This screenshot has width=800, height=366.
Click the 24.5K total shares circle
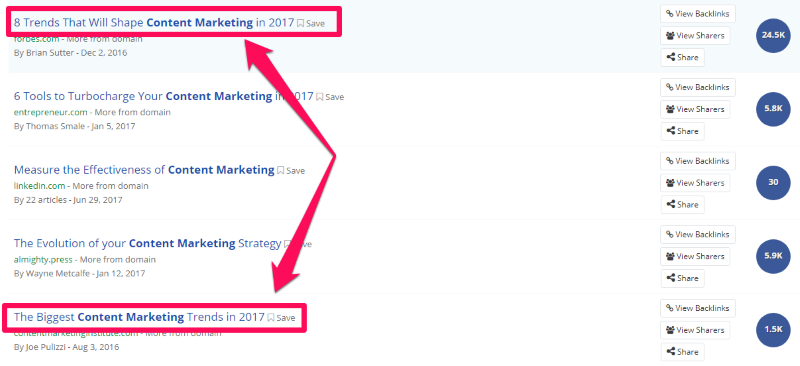(x=773, y=35)
